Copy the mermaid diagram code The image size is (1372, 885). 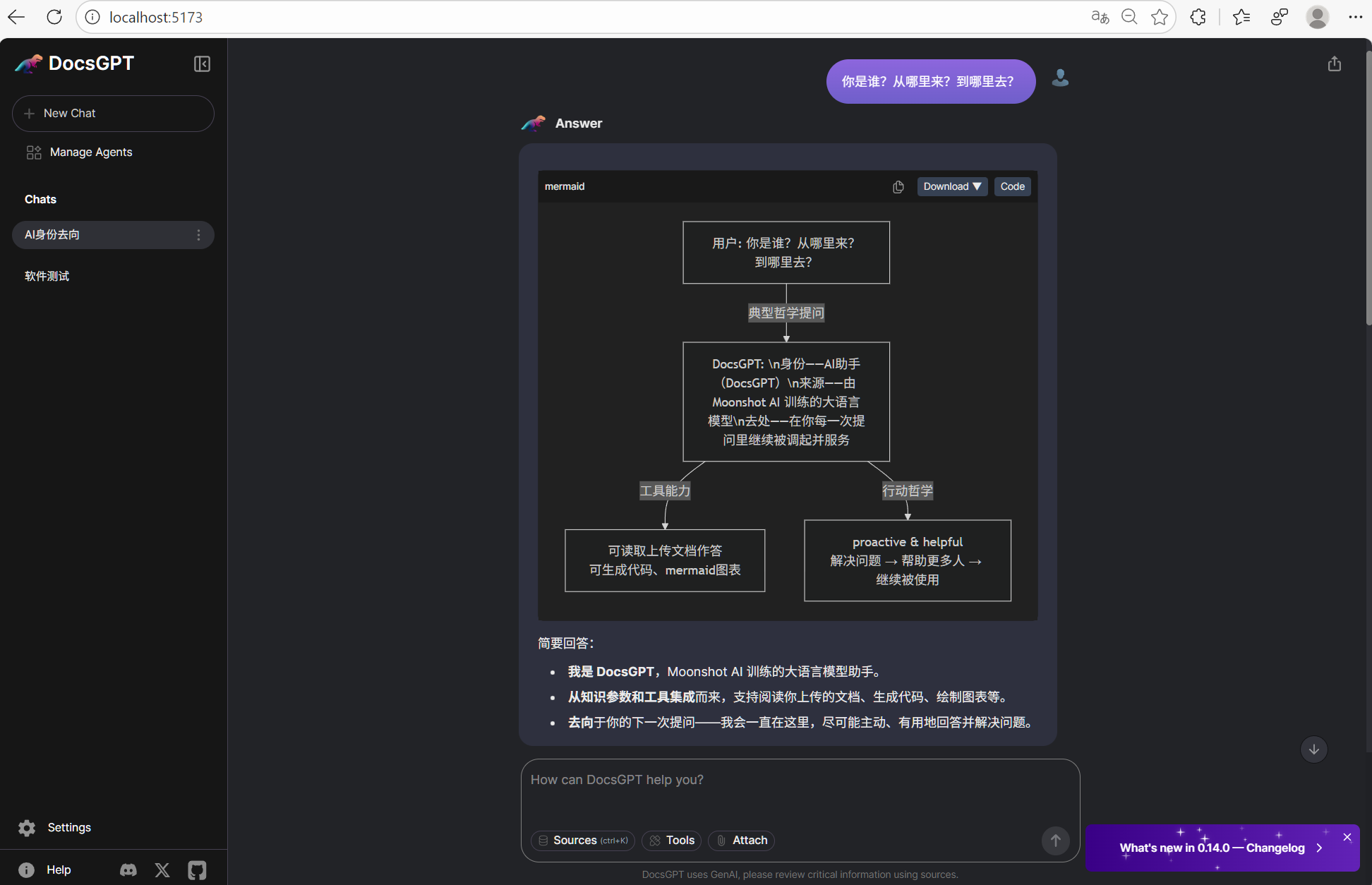(x=898, y=187)
